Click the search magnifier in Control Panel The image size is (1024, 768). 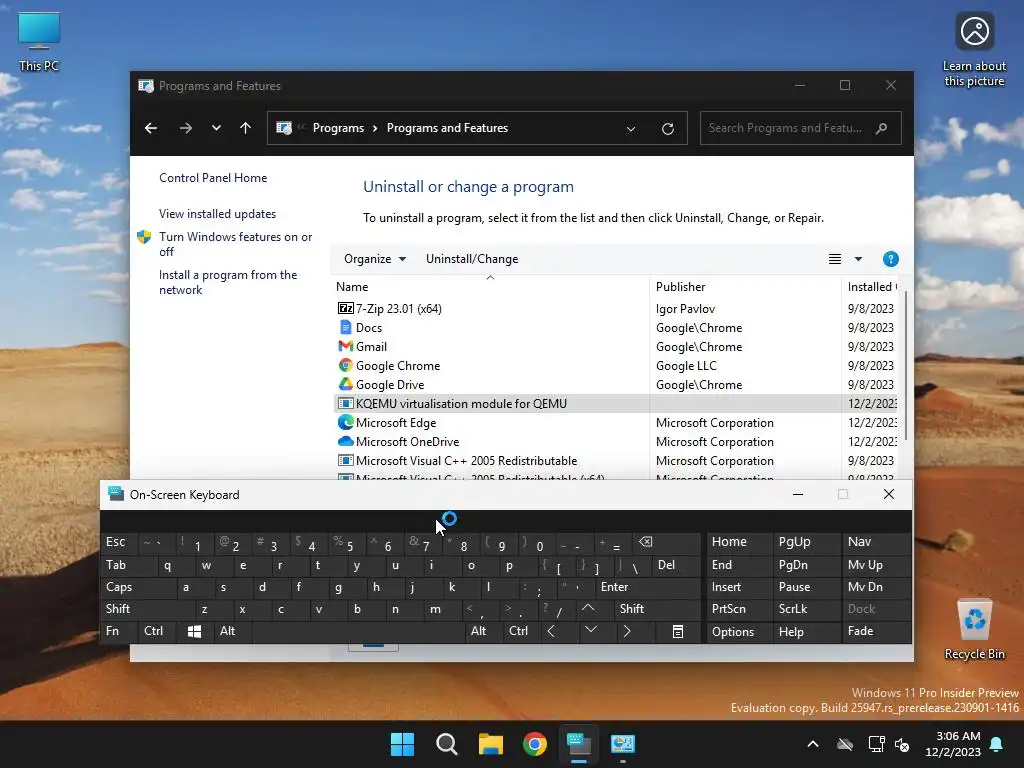coord(882,128)
